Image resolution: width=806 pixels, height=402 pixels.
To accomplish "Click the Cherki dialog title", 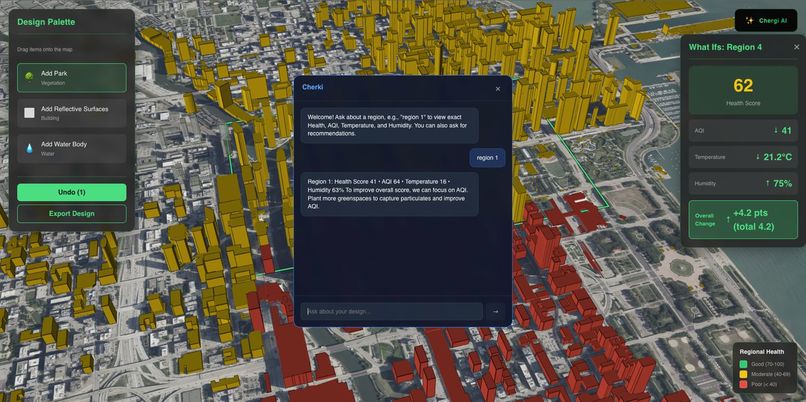I will point(313,87).
